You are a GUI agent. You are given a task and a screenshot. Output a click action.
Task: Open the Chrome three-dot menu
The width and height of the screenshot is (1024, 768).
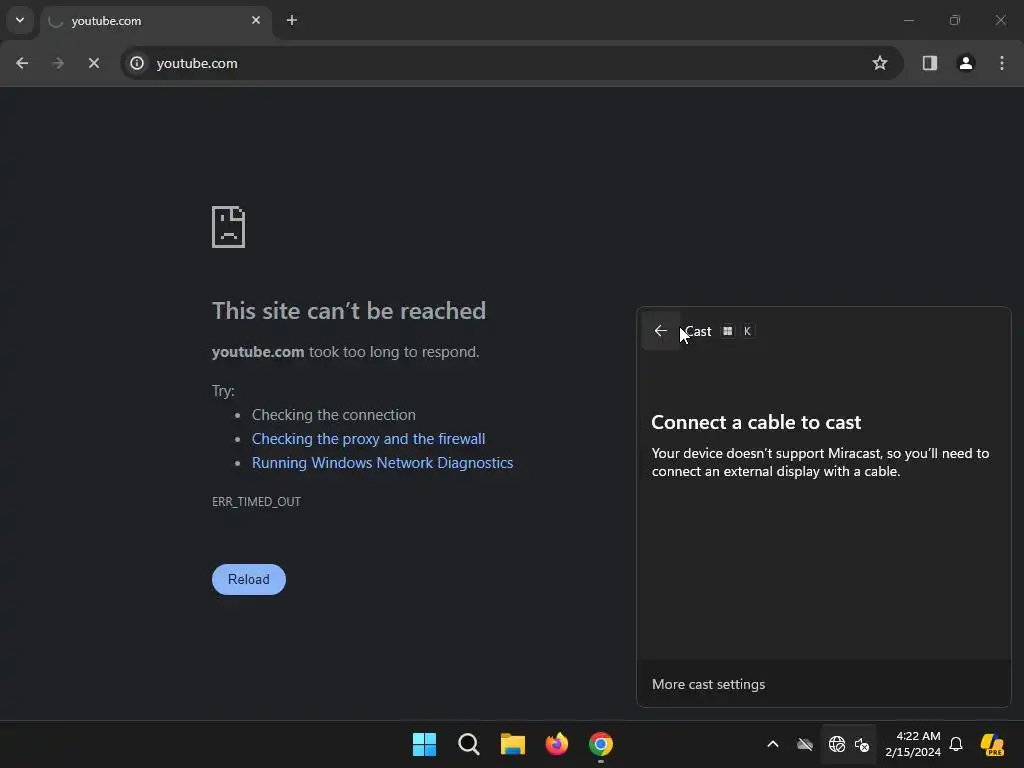[x=1002, y=63]
